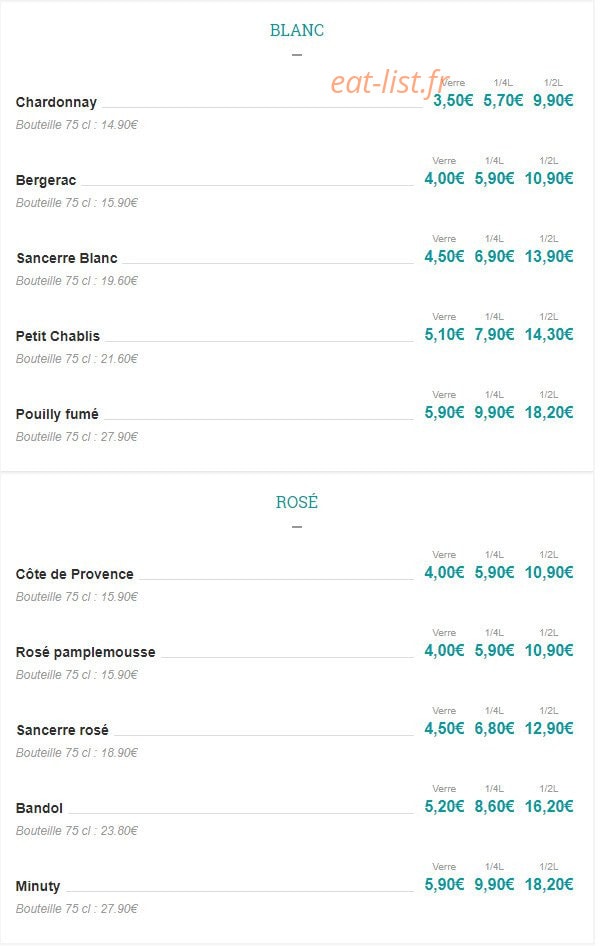This screenshot has height=946, width=608.
Task: Click Bandol glass price 5,20€
Action: pos(444,807)
